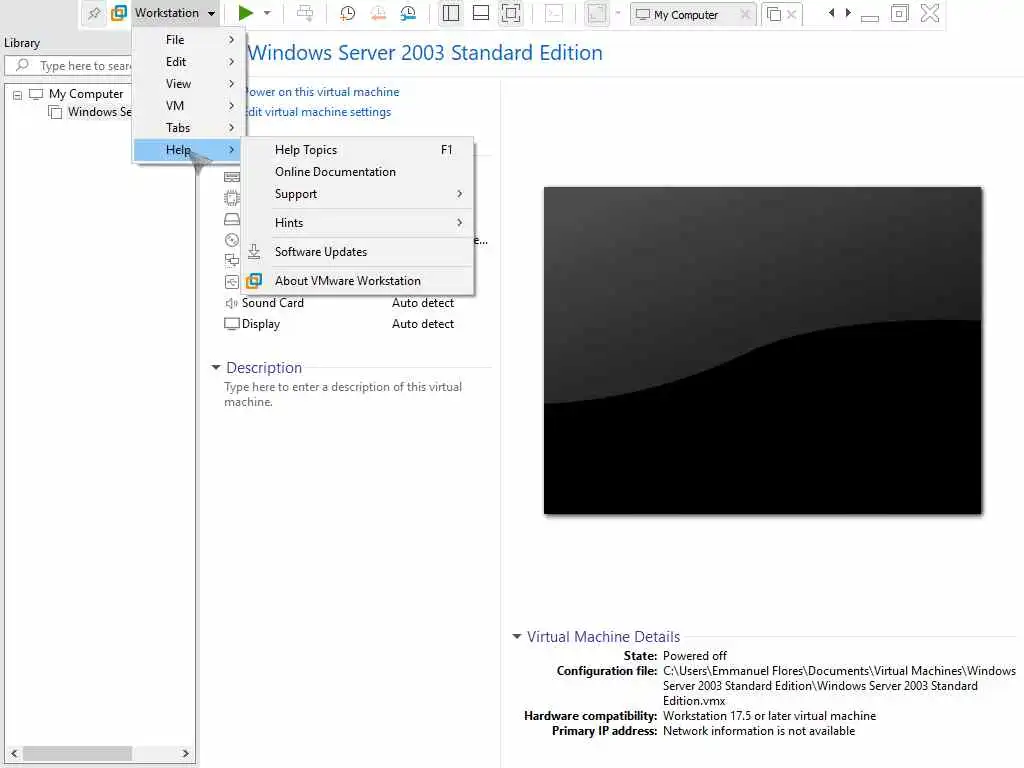
Task: Click the Processors chip icon
Action: (x=232, y=198)
